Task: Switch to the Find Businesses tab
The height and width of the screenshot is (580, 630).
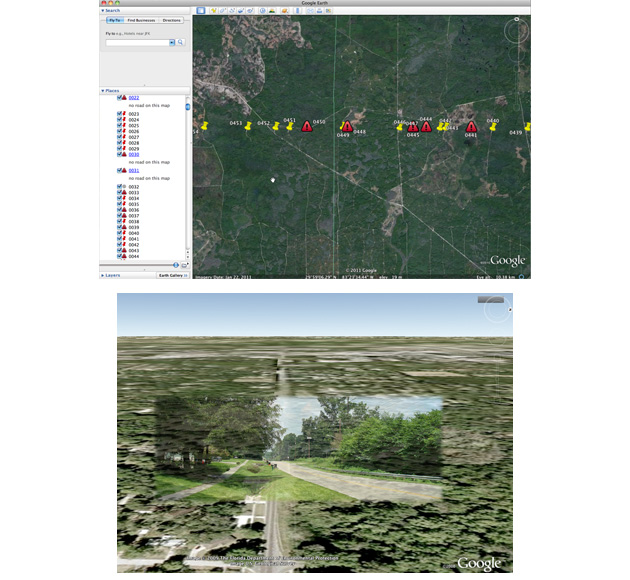Action: pyautogui.click(x=141, y=20)
